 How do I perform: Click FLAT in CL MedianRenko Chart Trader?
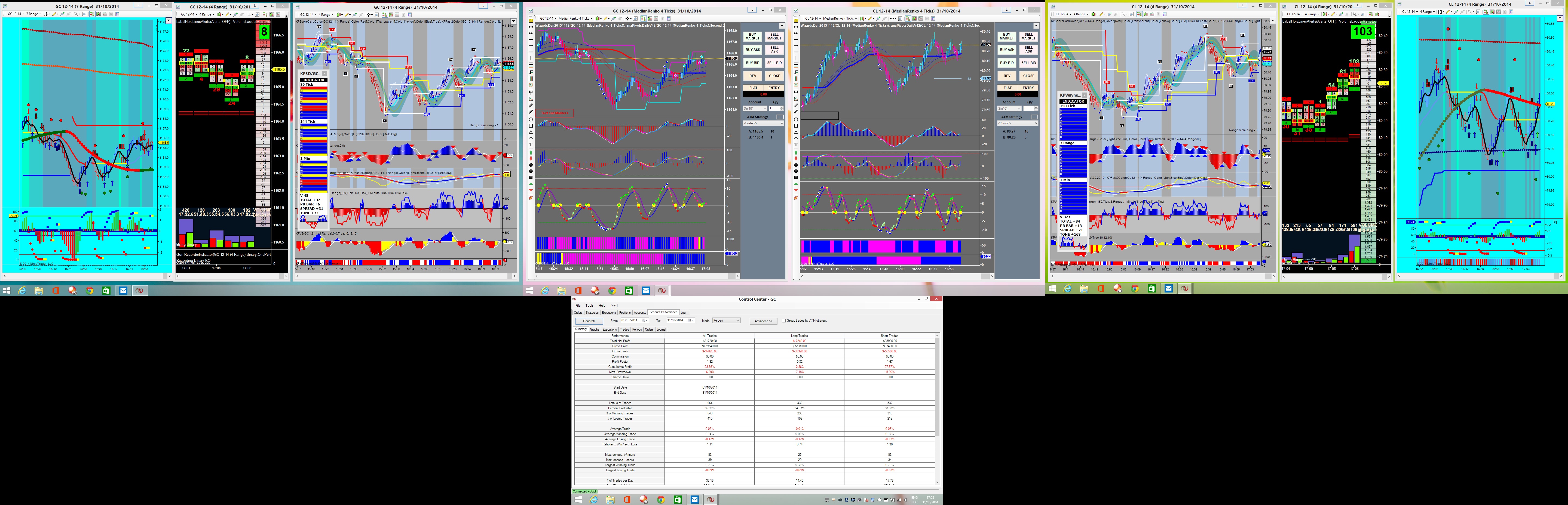pyautogui.click(x=1007, y=88)
